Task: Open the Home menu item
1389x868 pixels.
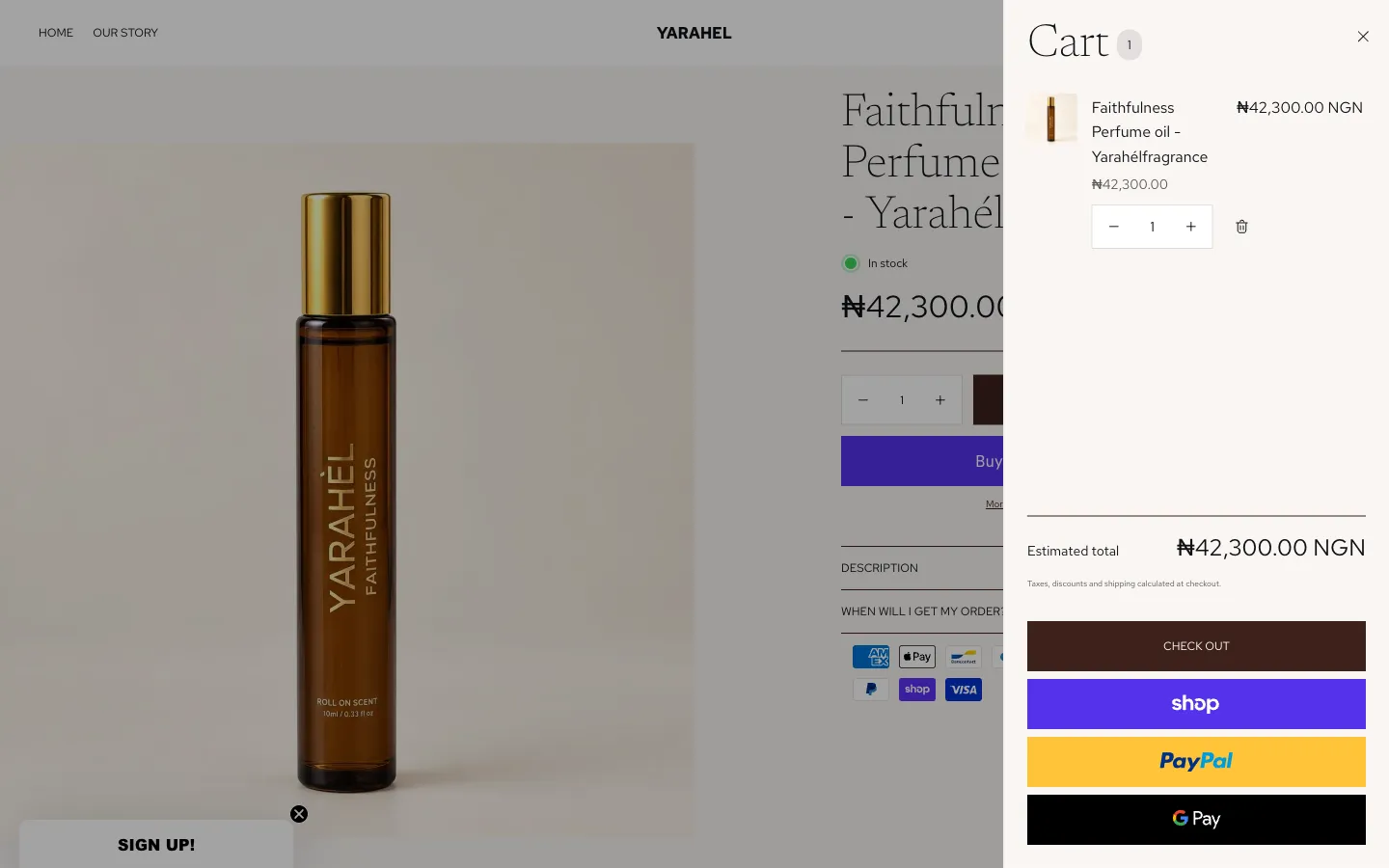Action: pyautogui.click(x=56, y=33)
